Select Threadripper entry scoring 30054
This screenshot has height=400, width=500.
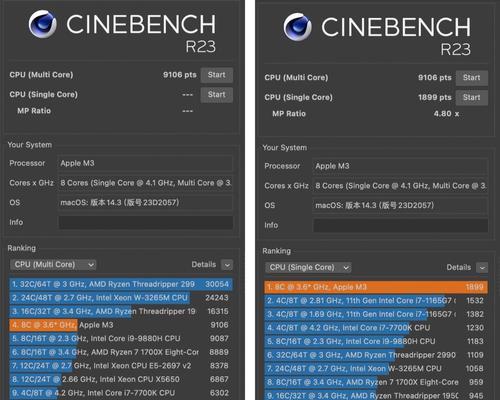click(x=121, y=284)
